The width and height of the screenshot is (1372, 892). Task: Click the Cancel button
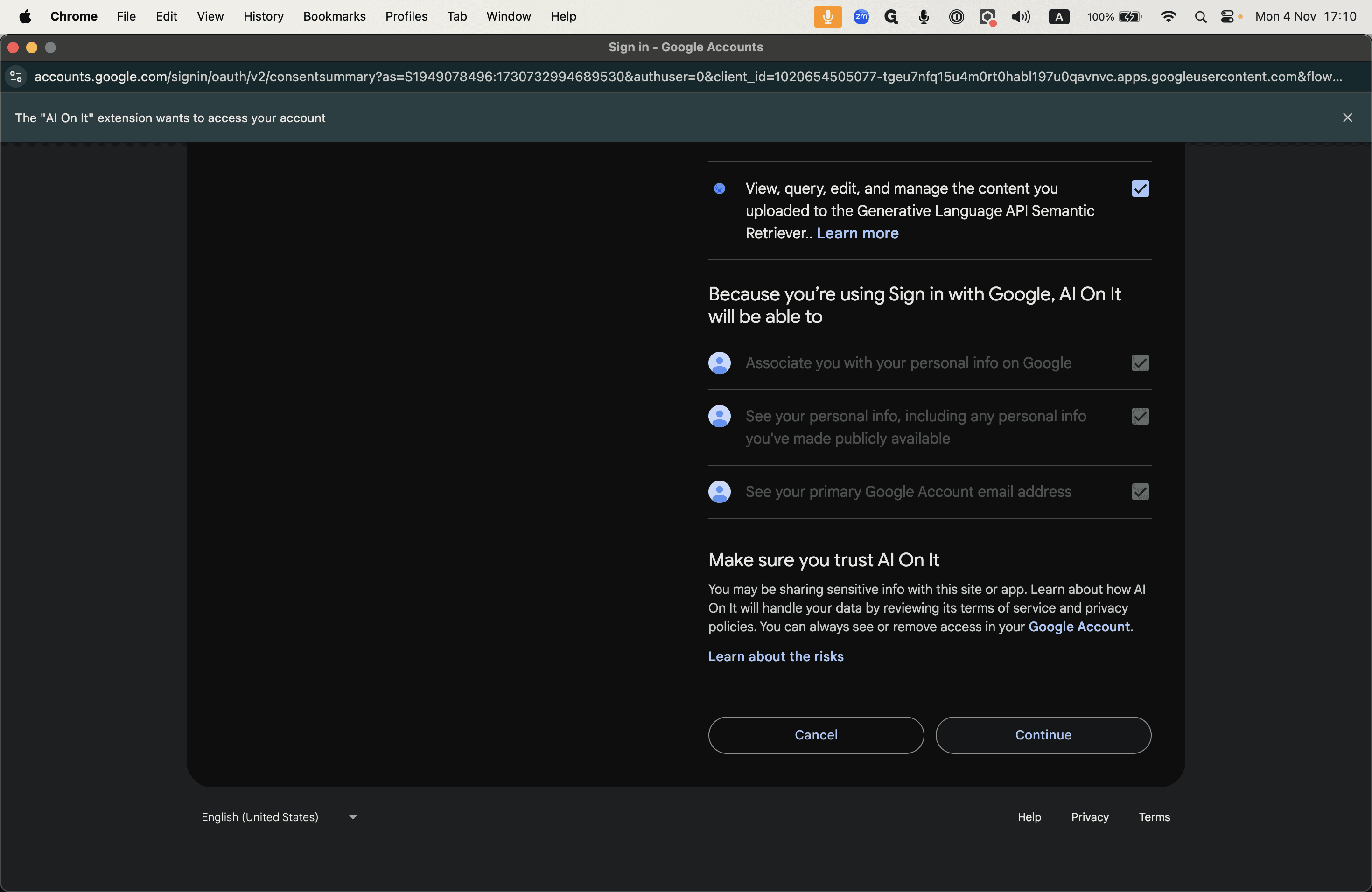click(816, 735)
